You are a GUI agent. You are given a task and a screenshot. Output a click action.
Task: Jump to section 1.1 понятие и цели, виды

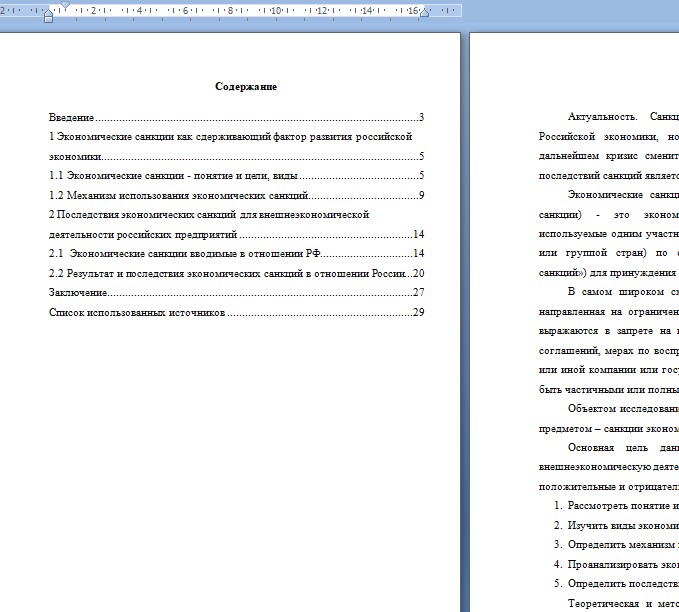[x=172, y=176]
